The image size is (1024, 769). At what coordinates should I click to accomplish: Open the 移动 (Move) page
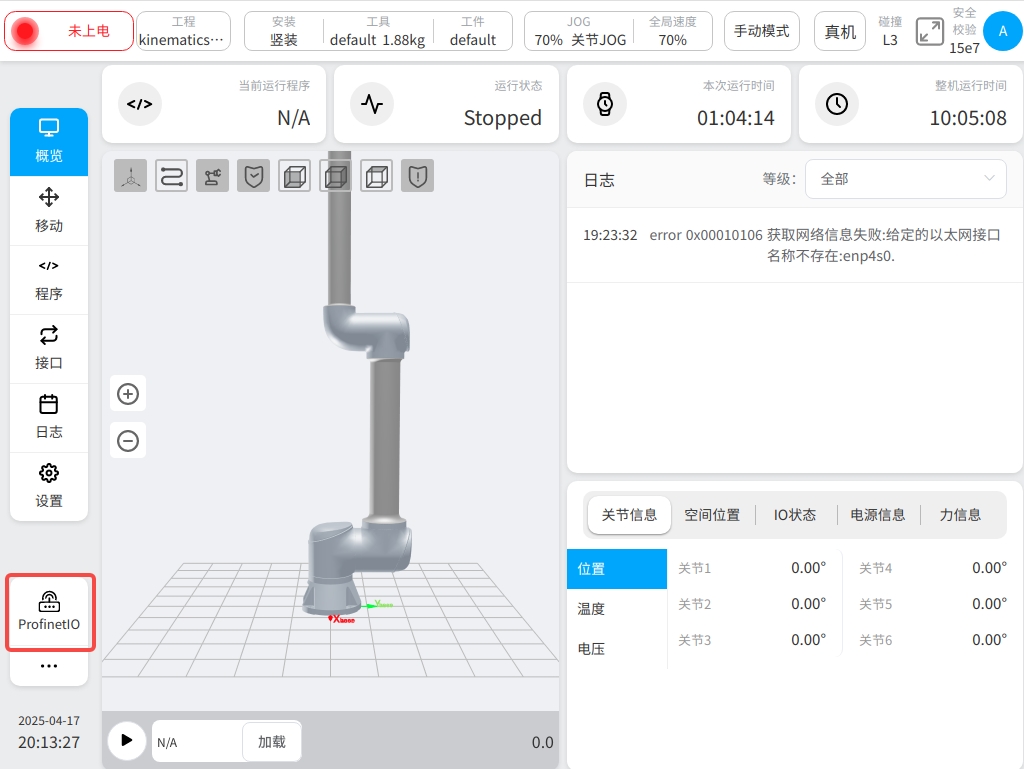(x=49, y=210)
